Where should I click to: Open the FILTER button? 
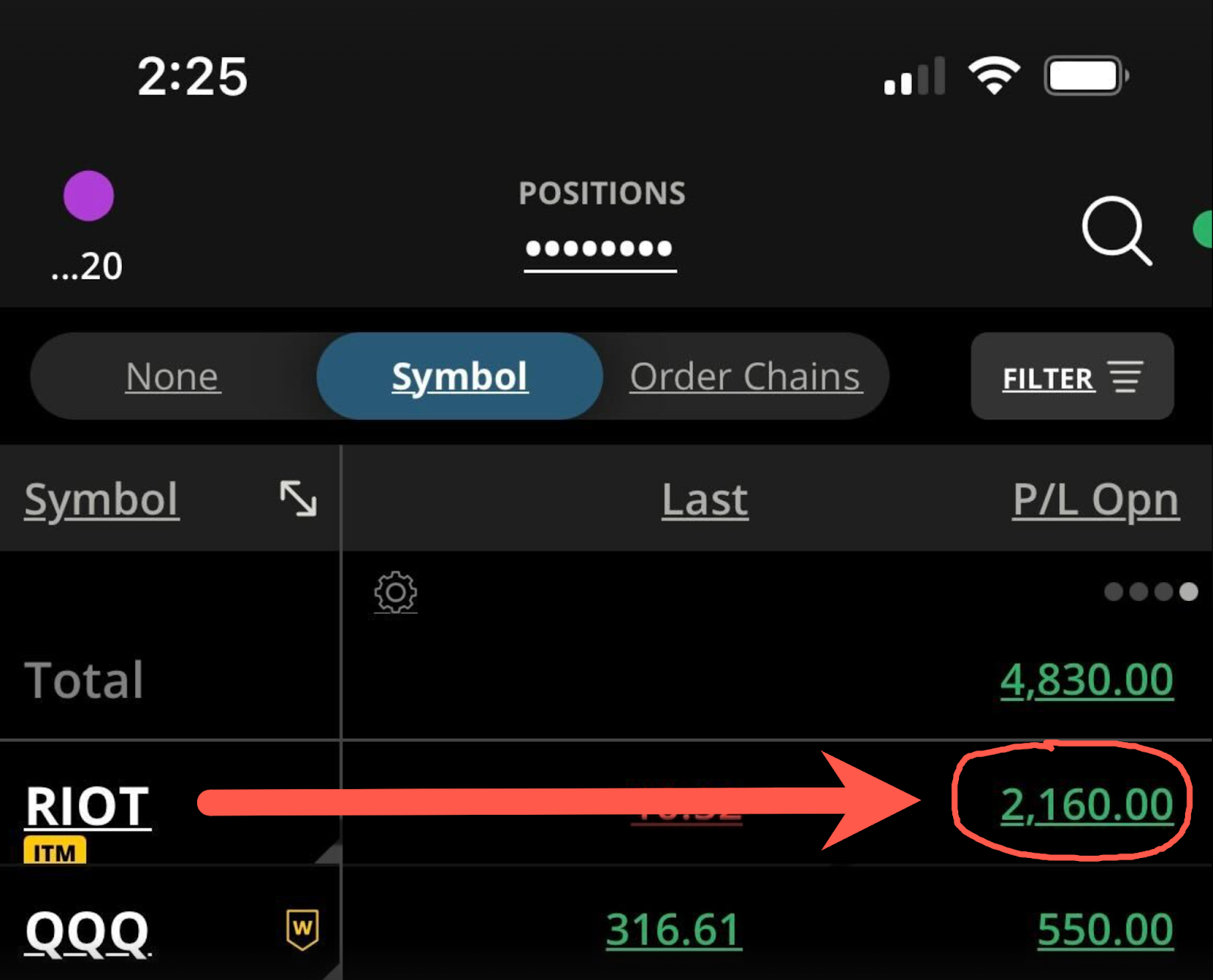point(1071,377)
